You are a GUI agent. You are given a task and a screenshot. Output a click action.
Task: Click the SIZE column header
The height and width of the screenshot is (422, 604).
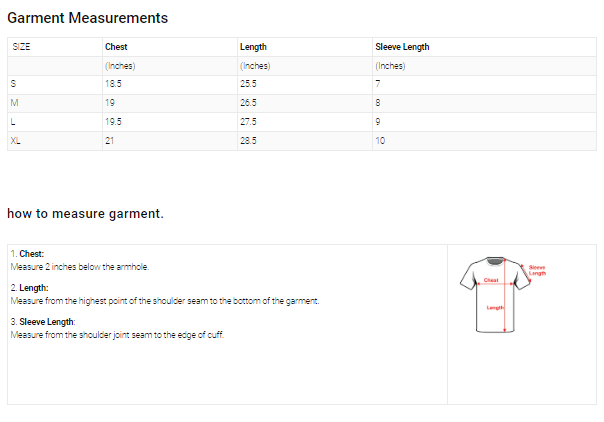point(21,47)
